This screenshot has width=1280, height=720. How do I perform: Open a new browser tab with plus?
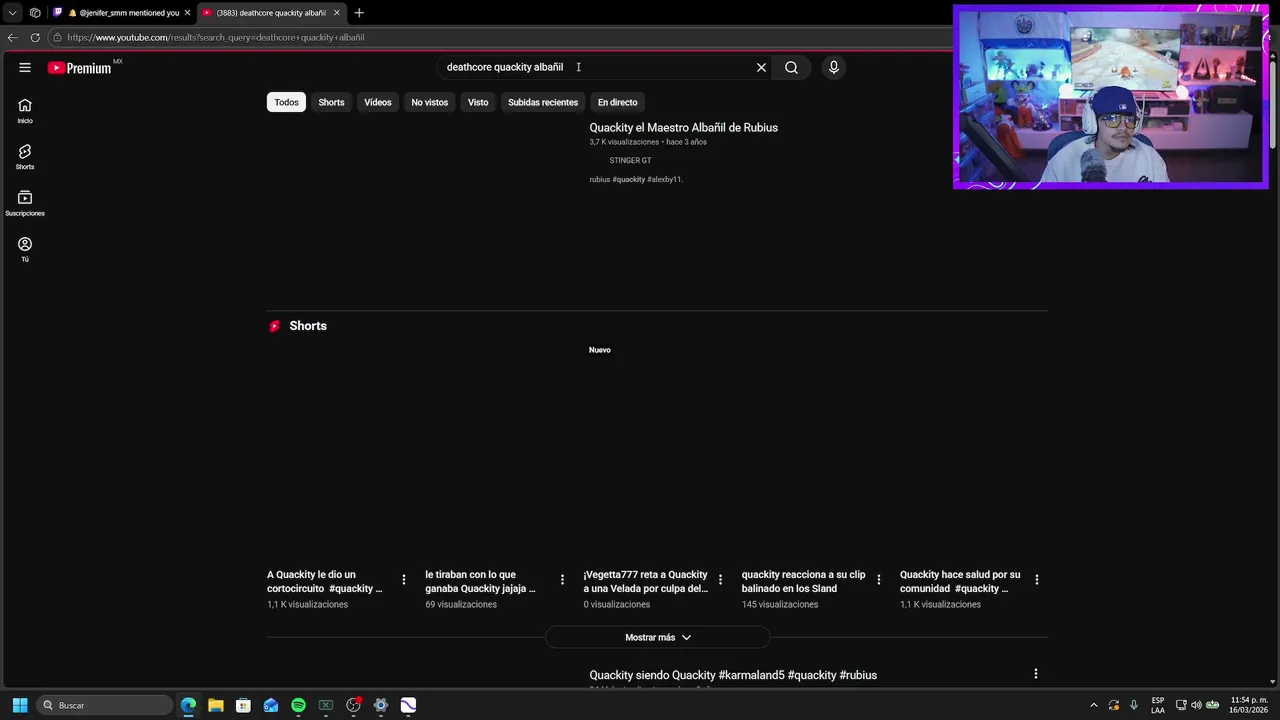[359, 13]
